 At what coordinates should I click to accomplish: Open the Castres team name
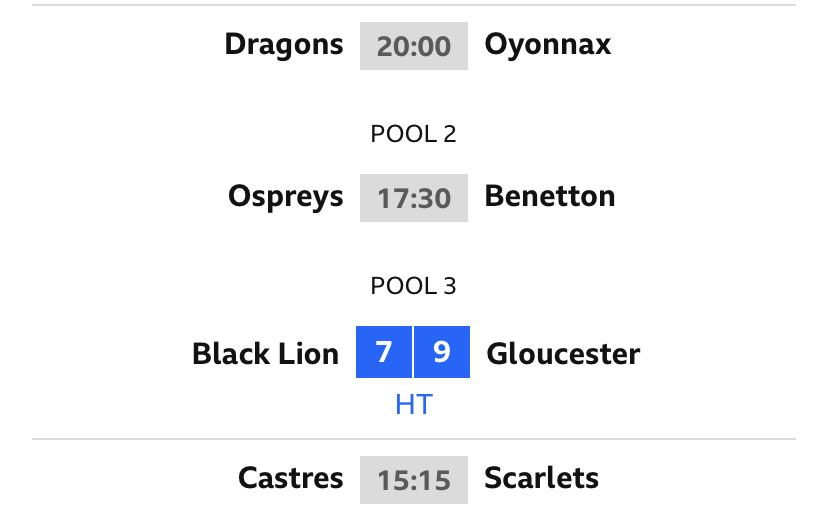[x=291, y=478]
